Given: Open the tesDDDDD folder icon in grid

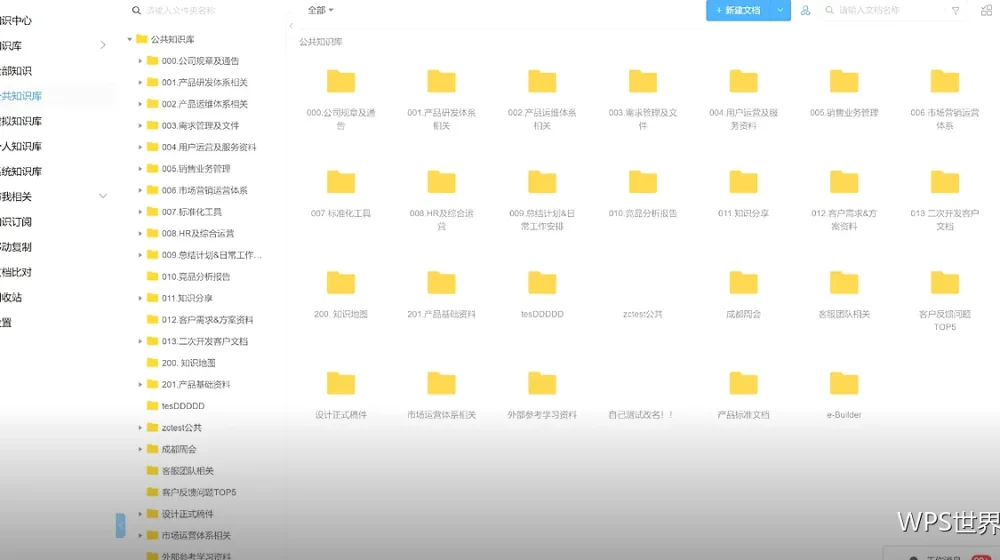Looking at the screenshot, I should tap(542, 283).
